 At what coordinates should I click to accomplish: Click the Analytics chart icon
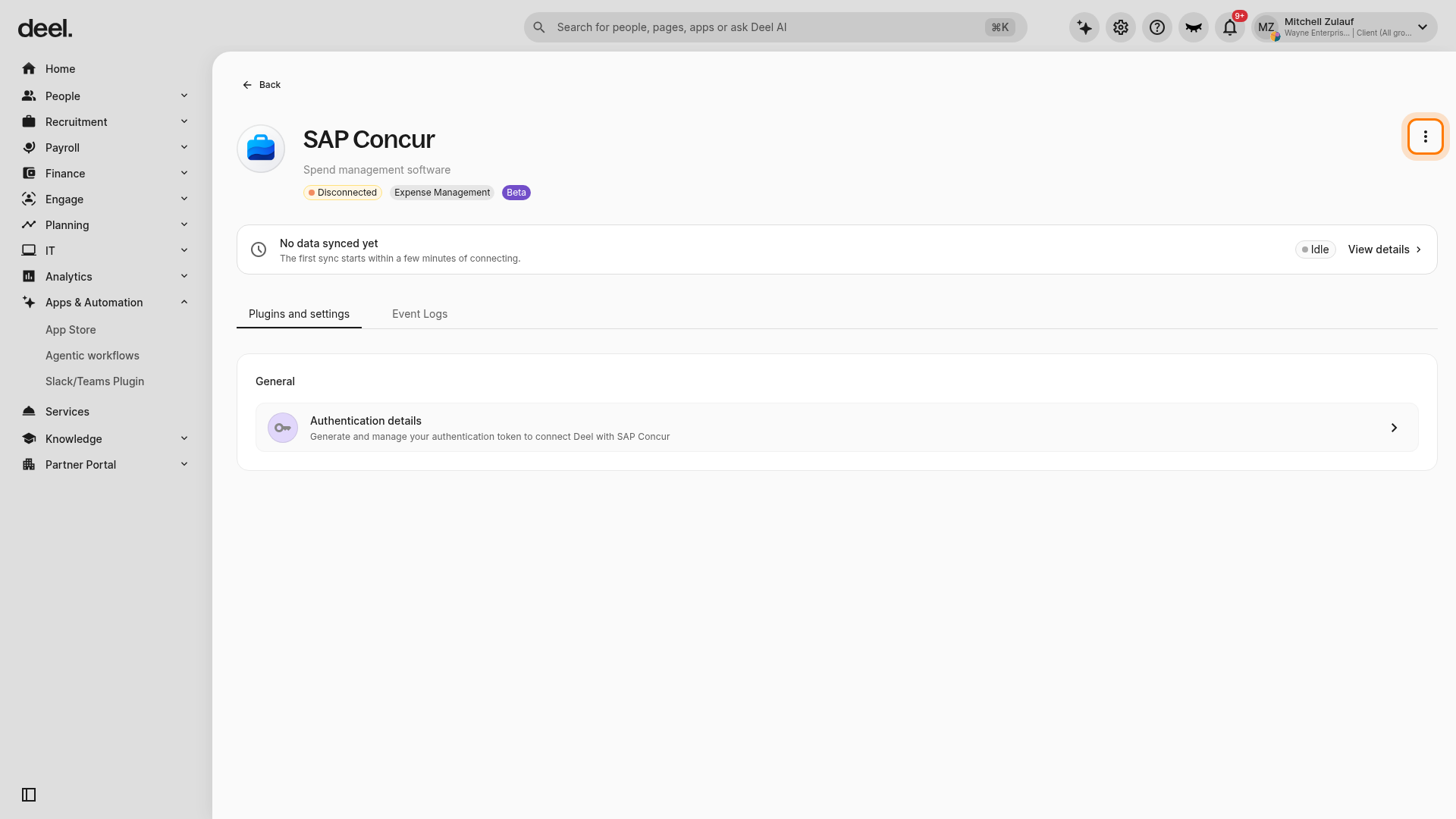click(x=29, y=277)
